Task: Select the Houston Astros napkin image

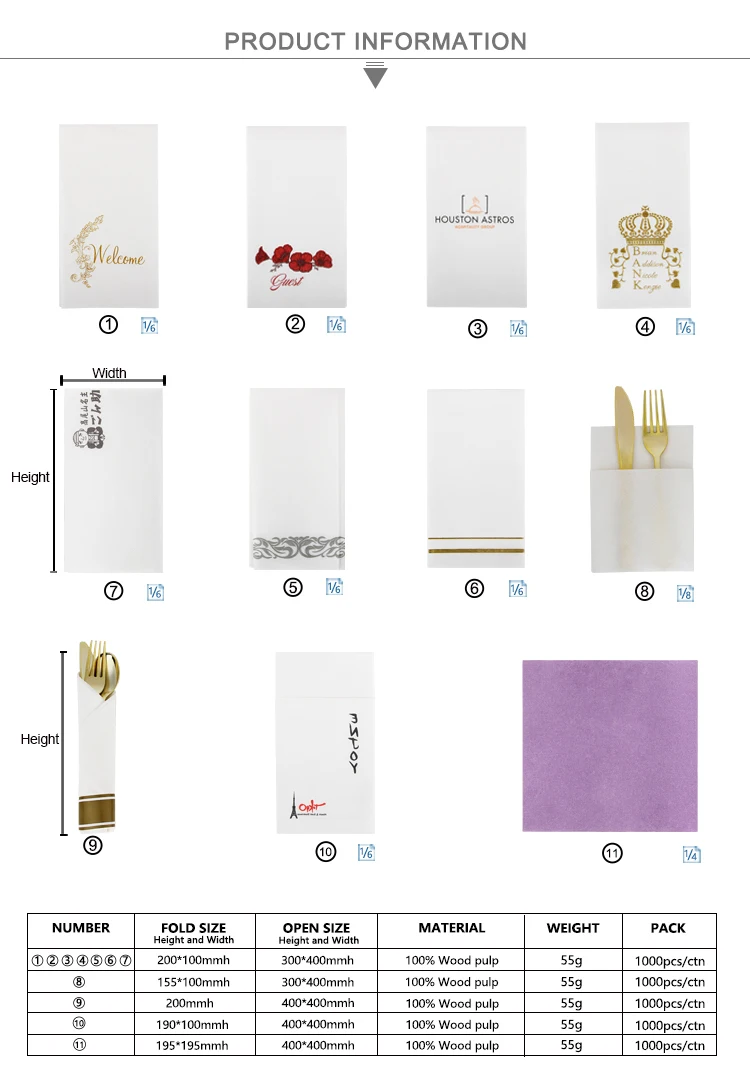Action: click(476, 217)
